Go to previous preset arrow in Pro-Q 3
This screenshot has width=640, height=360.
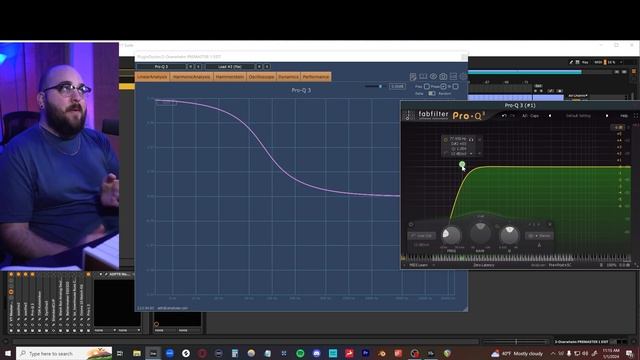click(x=550, y=116)
